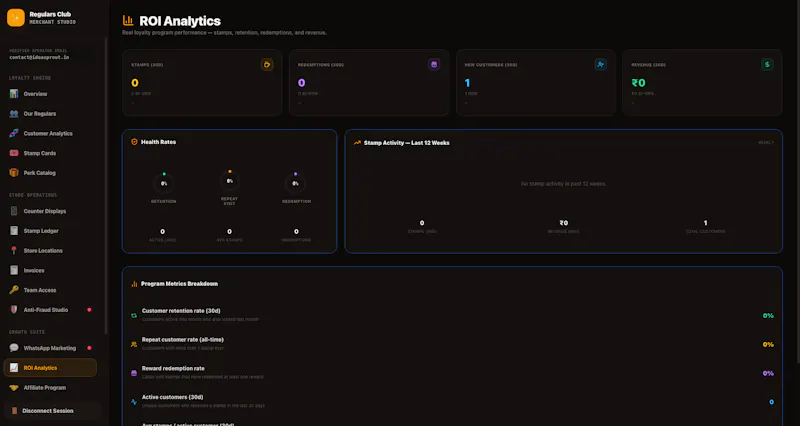The image size is (800, 426).
Task: Click Total Customers value 1 in chart
Action: click(706, 223)
